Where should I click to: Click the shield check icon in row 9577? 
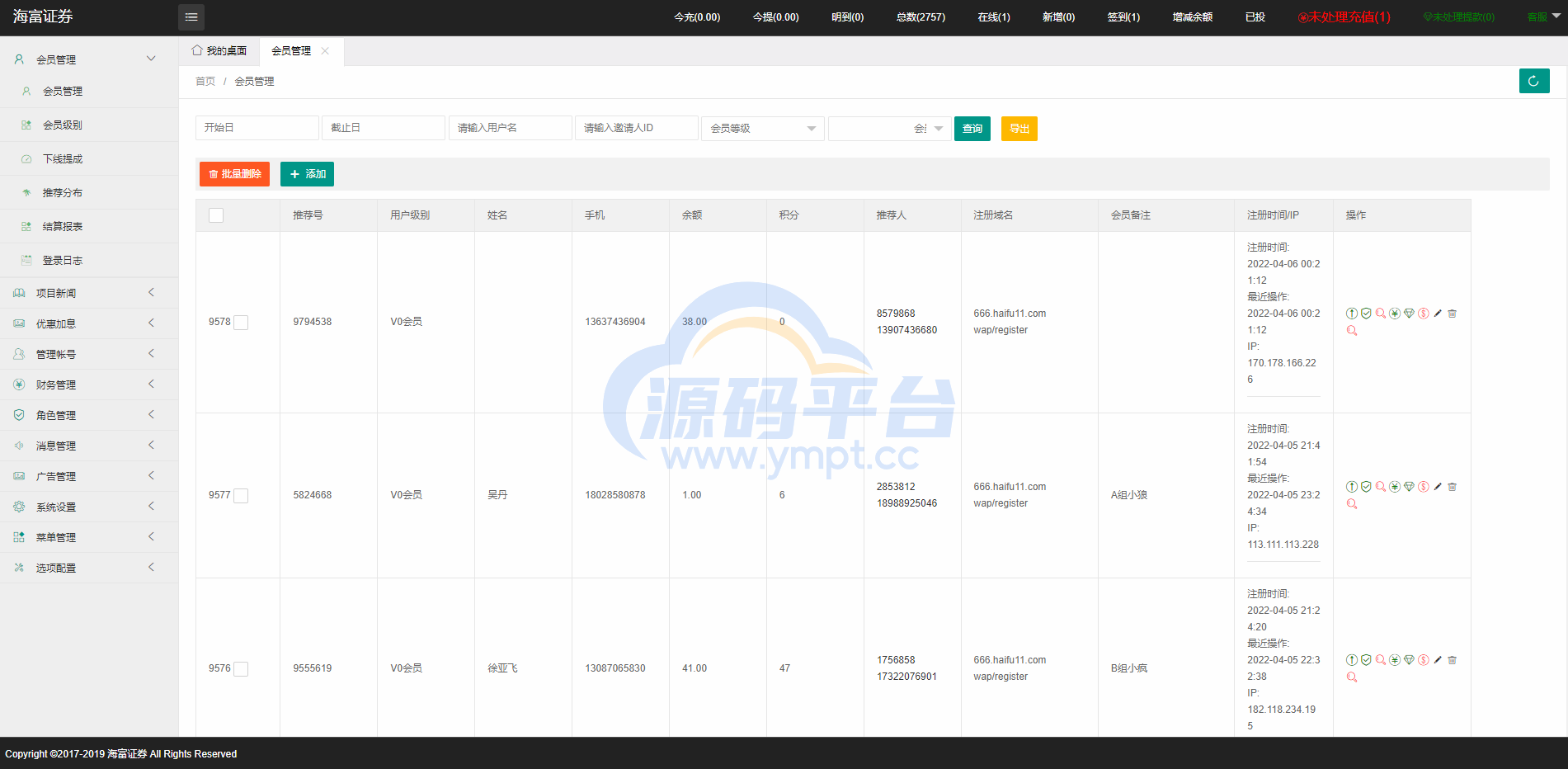click(1366, 487)
